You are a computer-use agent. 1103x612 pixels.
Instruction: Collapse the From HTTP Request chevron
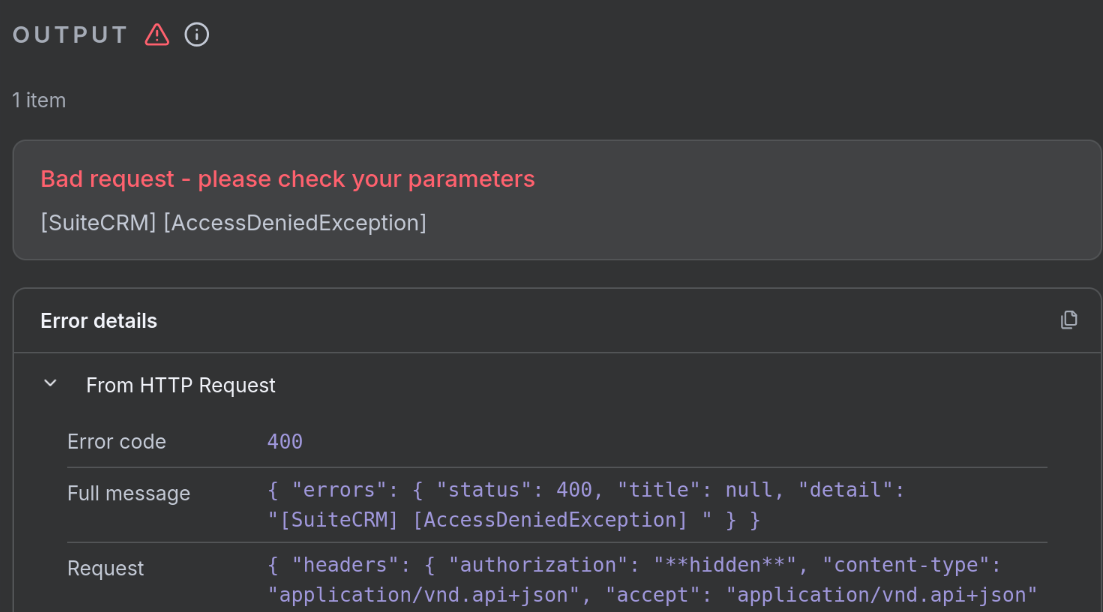tap(50, 384)
